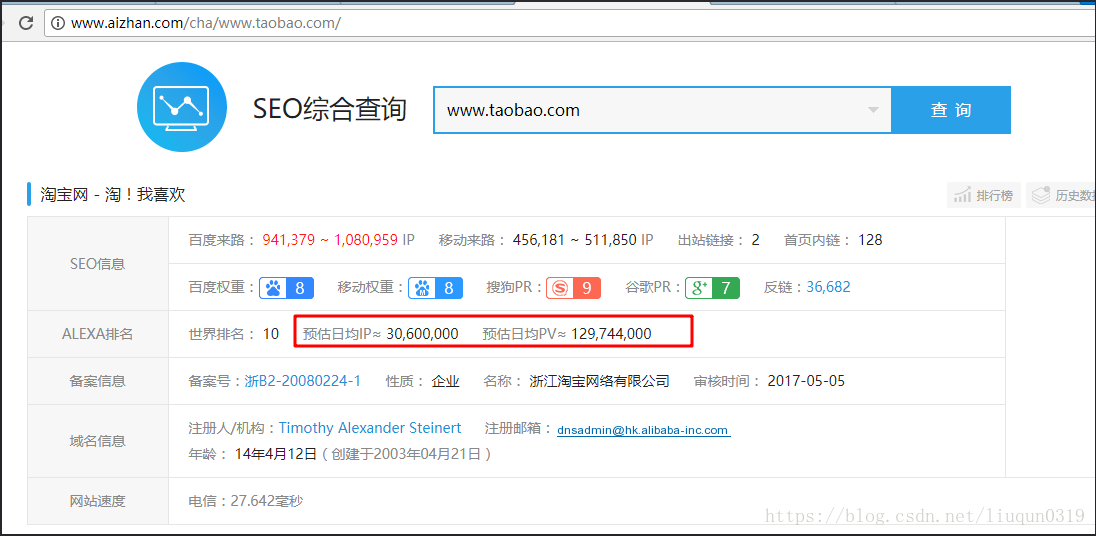
Task: Click company name 浙江淘宝网络有限公司
Action: (600, 381)
